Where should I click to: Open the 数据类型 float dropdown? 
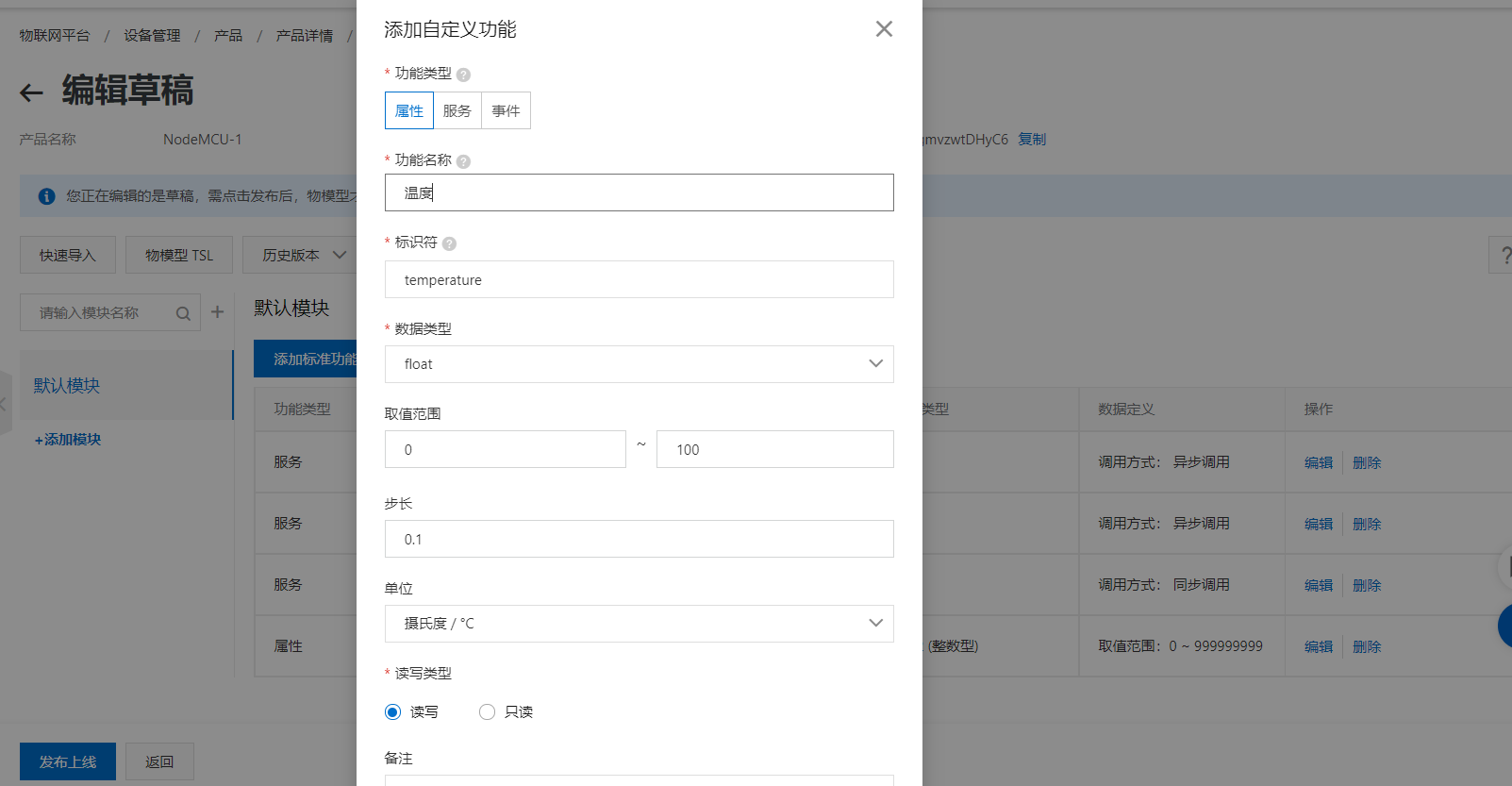(x=640, y=364)
